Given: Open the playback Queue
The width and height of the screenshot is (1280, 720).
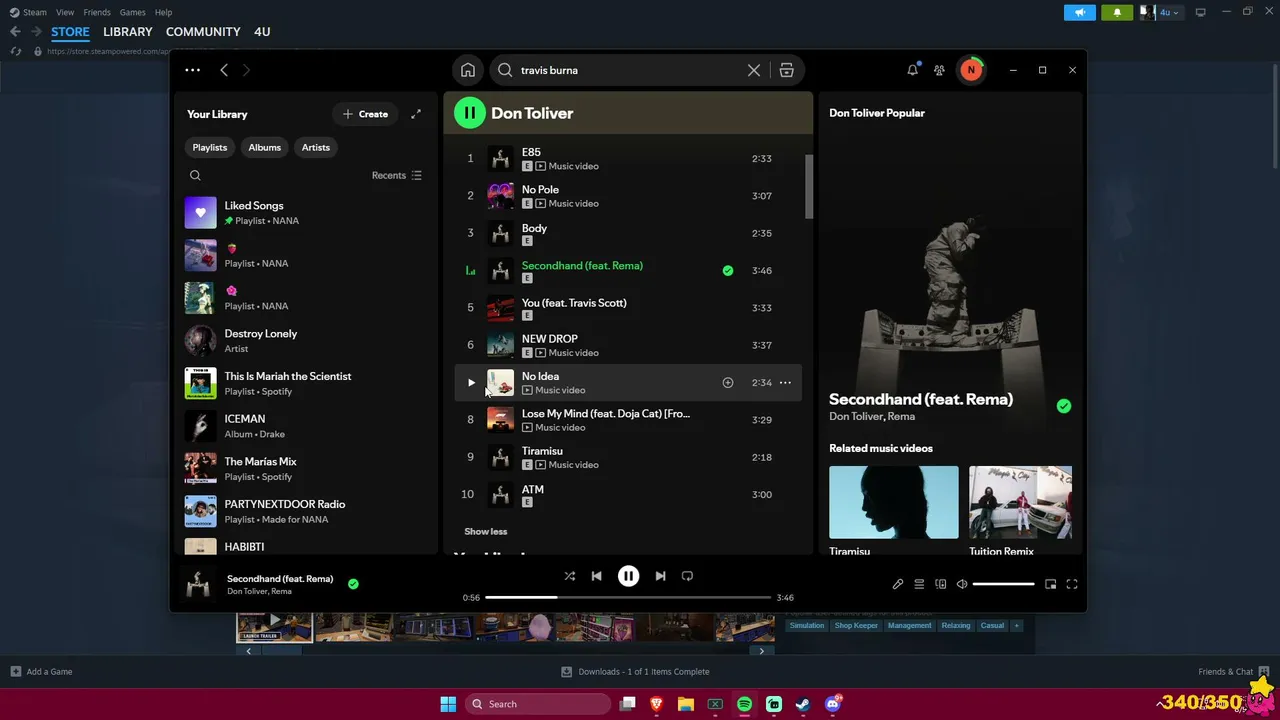Looking at the screenshot, I should (x=919, y=584).
